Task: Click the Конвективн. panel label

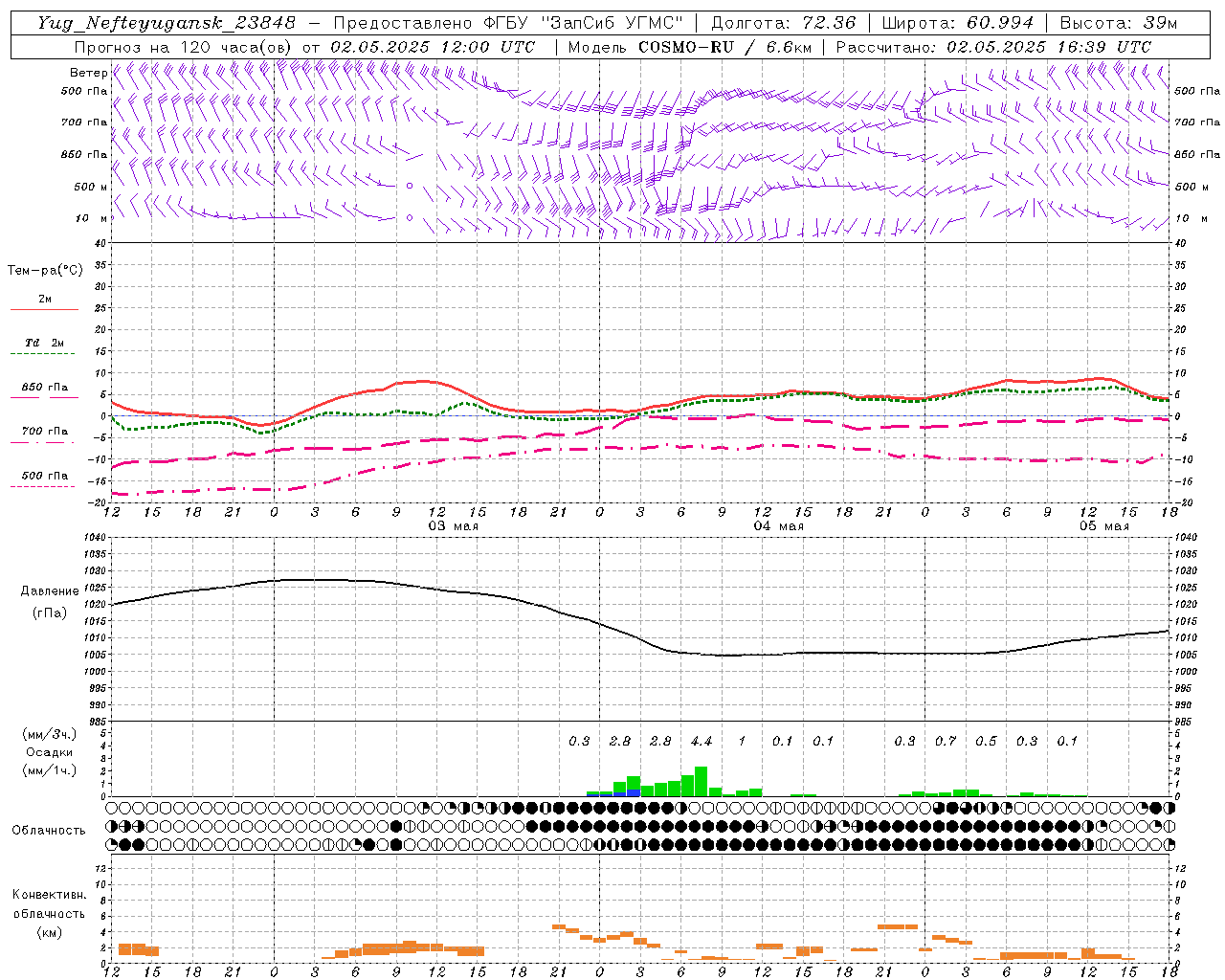Action: point(49,895)
